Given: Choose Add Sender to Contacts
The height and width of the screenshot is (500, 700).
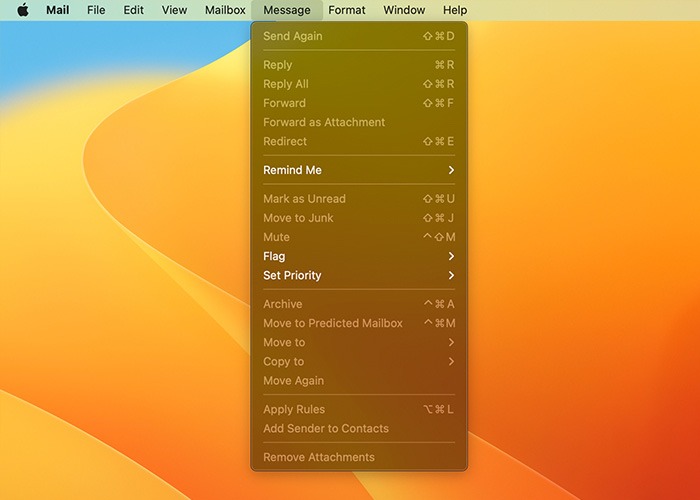Looking at the screenshot, I should point(359,429).
